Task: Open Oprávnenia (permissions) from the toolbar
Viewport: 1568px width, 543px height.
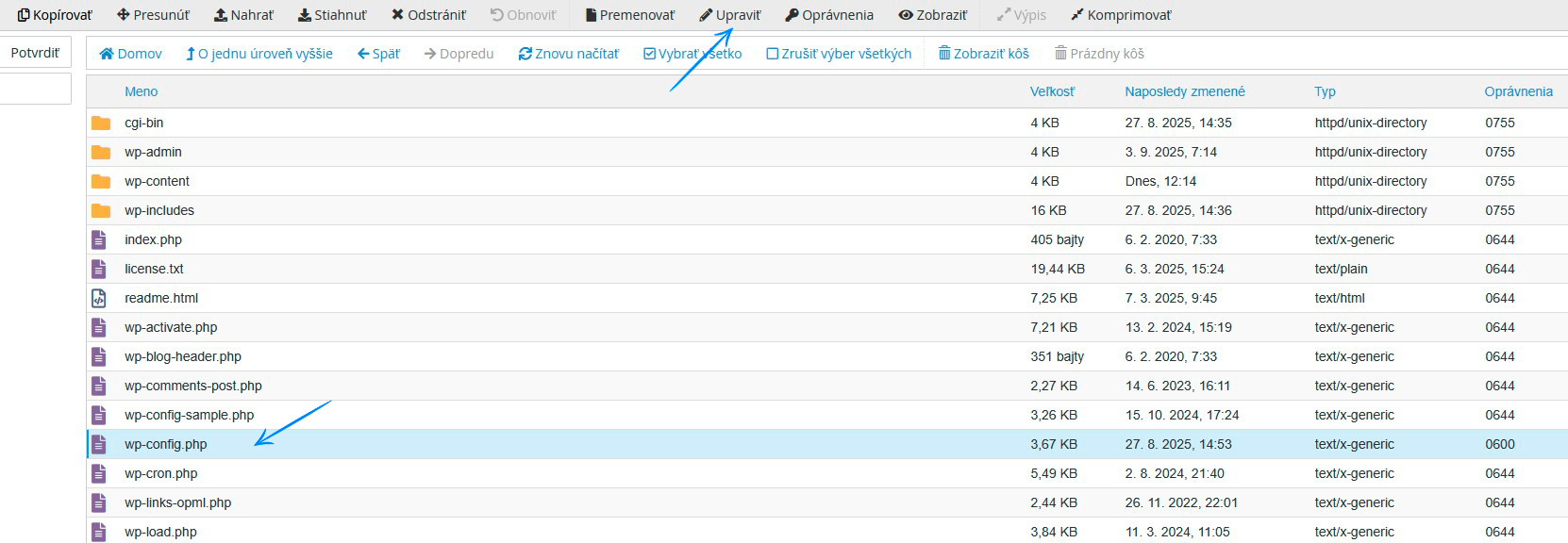Action: click(x=829, y=15)
